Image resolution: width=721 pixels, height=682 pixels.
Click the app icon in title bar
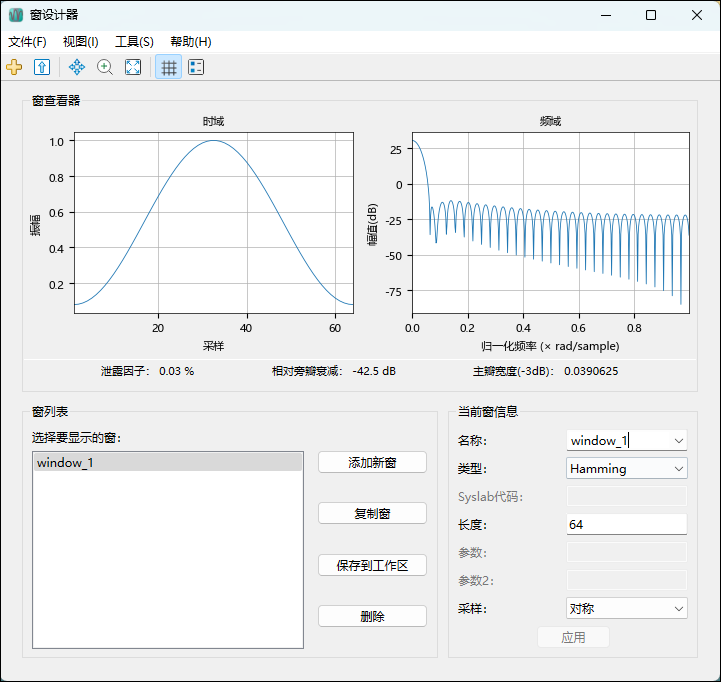(x=15, y=15)
